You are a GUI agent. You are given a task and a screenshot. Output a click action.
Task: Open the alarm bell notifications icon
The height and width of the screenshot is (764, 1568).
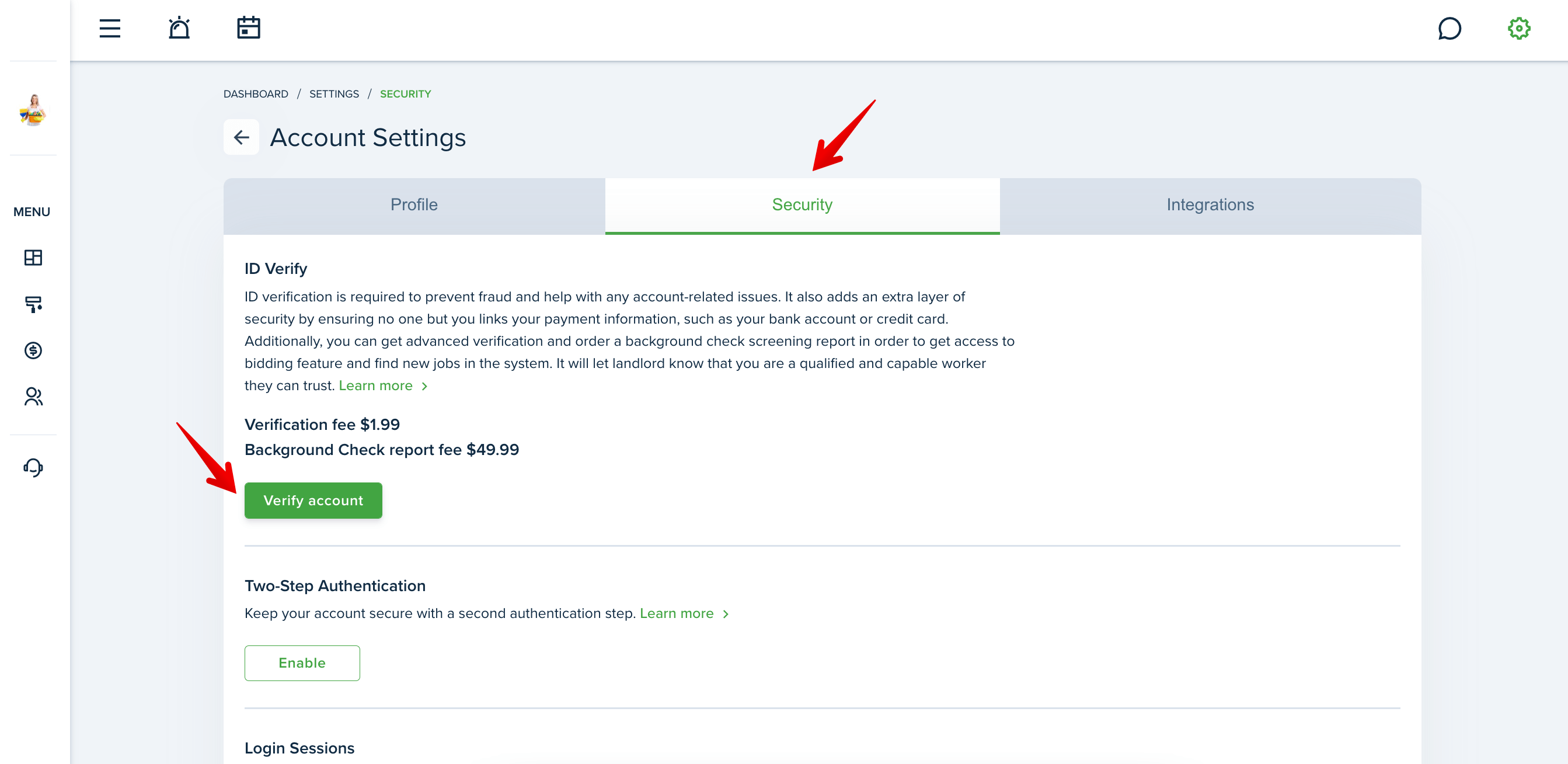(180, 28)
